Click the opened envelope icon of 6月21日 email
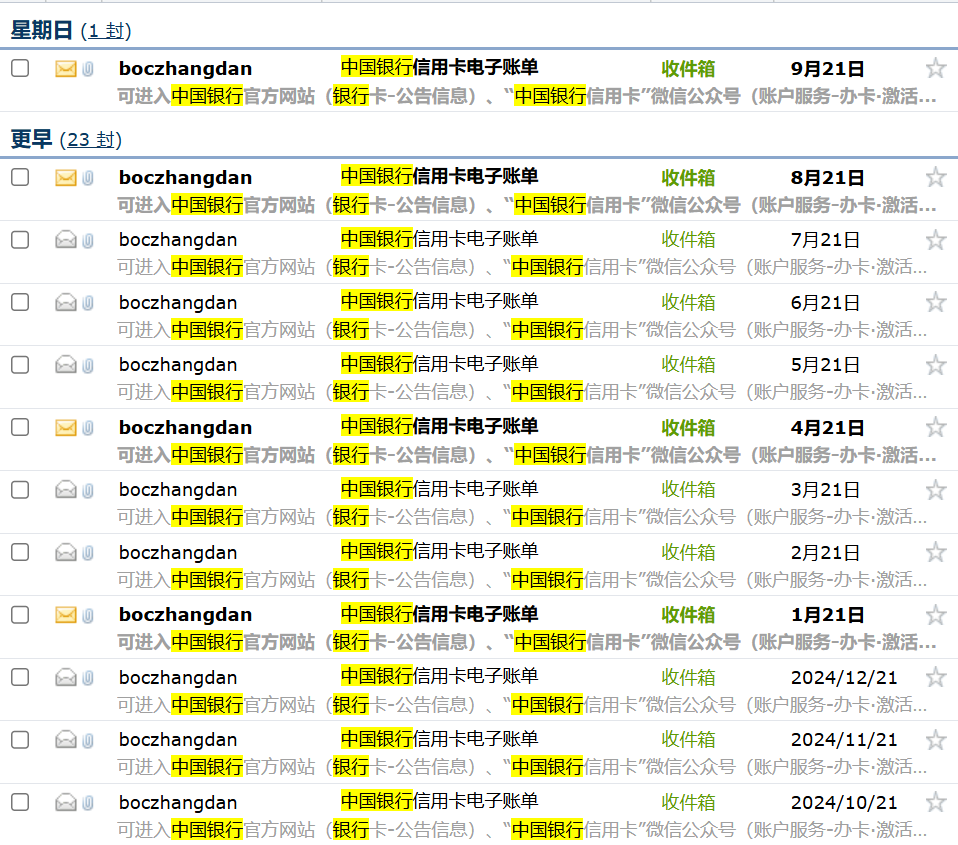 pyautogui.click(x=66, y=302)
